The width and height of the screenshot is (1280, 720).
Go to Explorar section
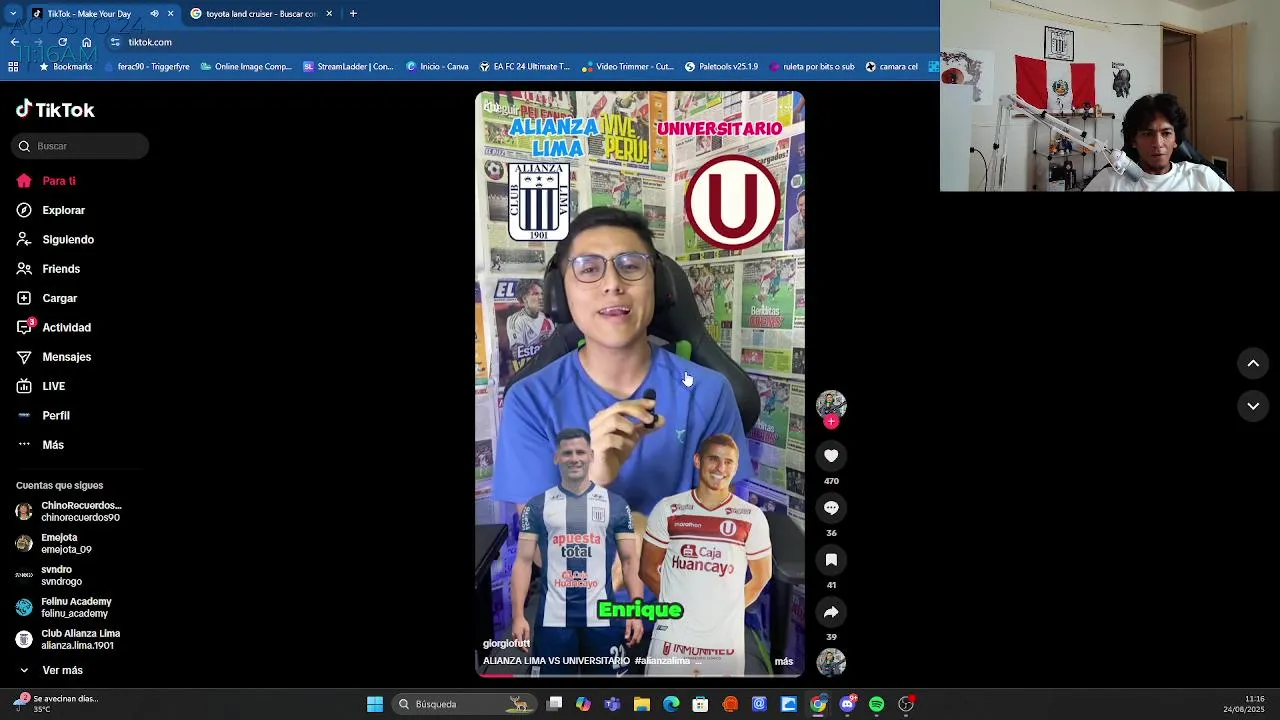[x=51, y=210]
